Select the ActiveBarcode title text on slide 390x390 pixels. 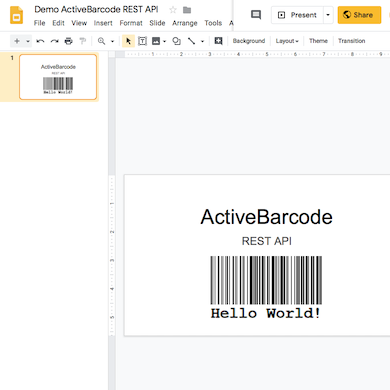(266, 217)
